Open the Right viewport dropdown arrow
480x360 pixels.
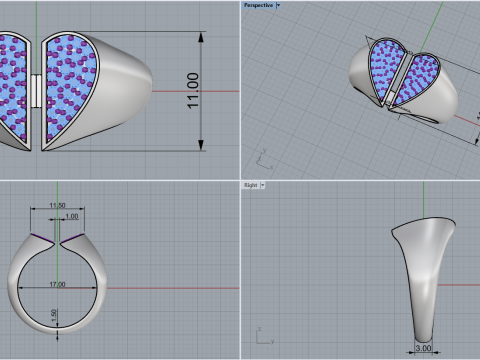(262, 185)
